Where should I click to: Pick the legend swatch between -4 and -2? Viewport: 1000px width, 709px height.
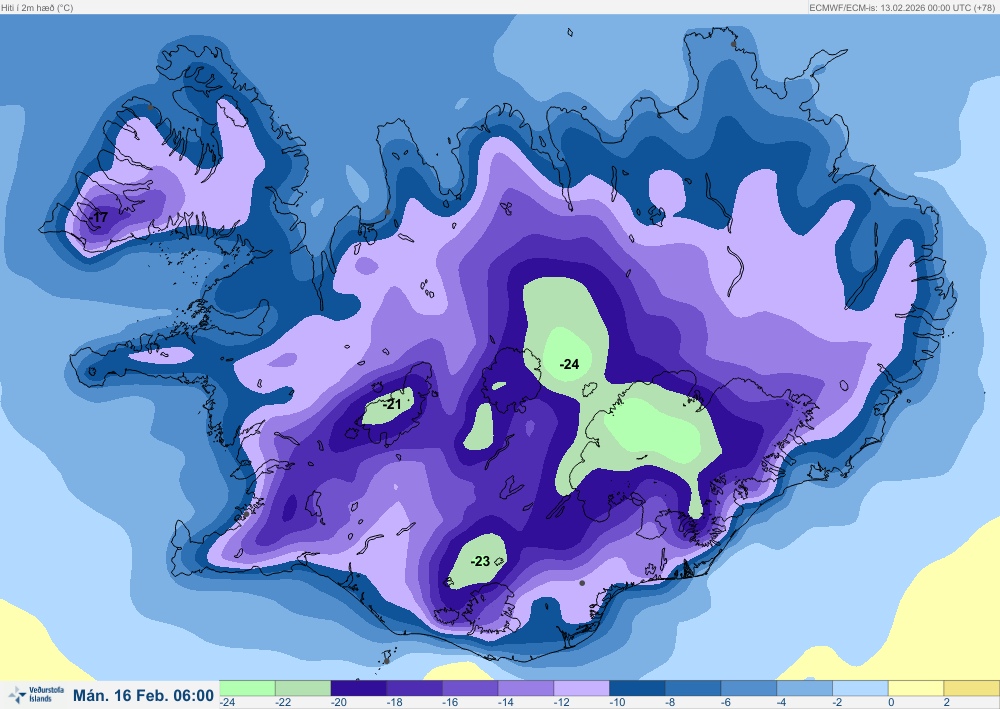pos(804,688)
